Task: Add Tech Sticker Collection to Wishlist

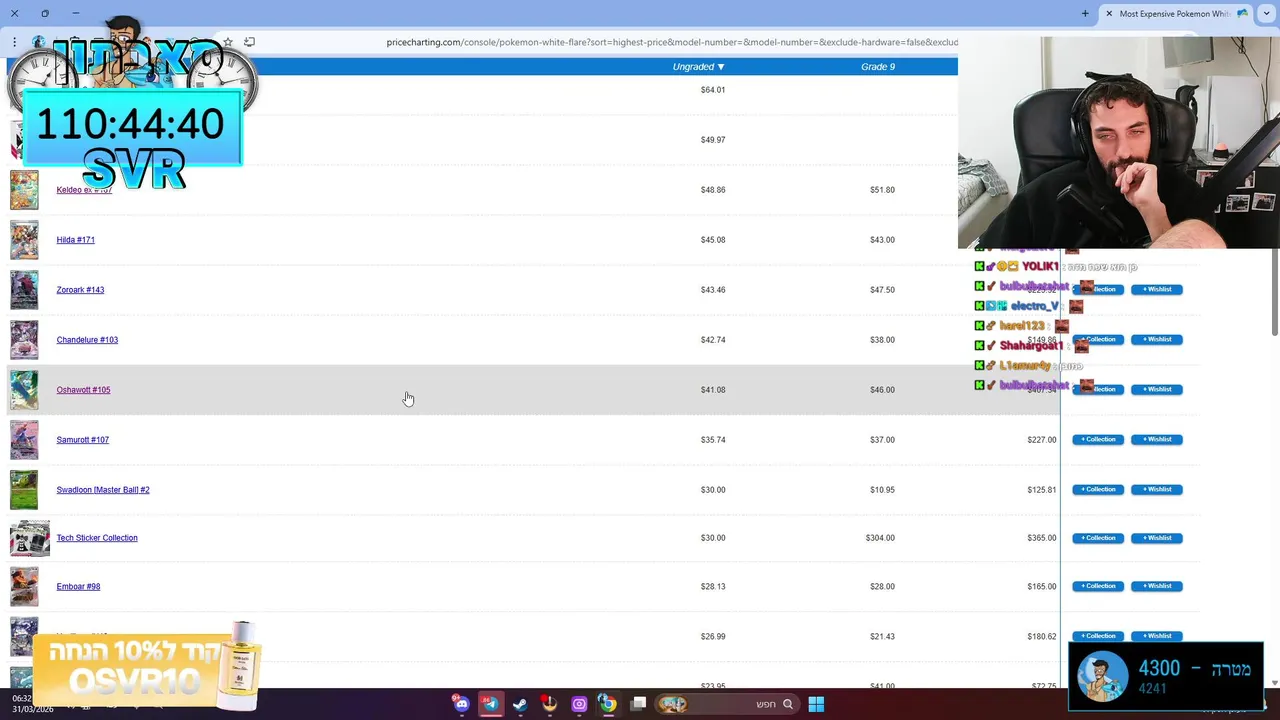Action: pyautogui.click(x=1157, y=538)
